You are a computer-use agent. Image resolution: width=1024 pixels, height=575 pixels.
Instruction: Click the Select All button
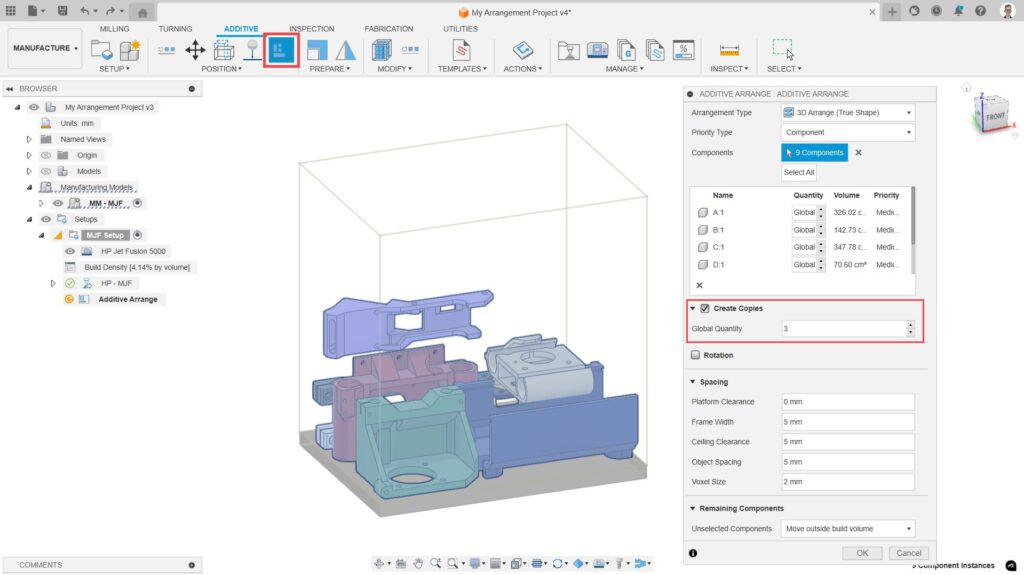[798, 172]
